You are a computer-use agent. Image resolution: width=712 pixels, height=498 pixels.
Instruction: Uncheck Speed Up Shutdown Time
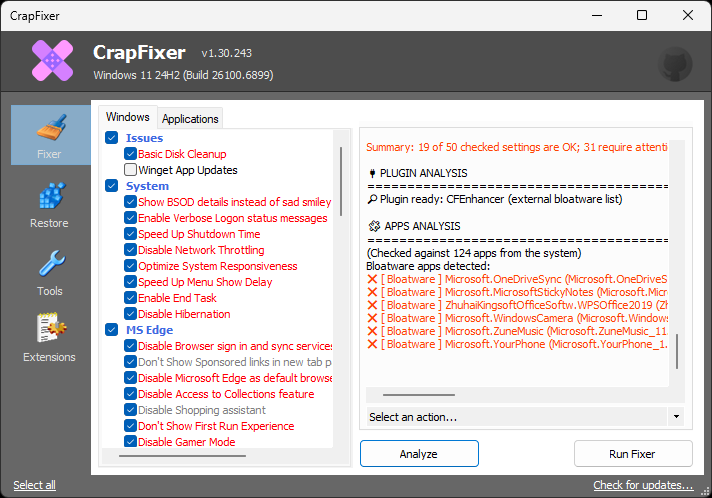pos(130,234)
